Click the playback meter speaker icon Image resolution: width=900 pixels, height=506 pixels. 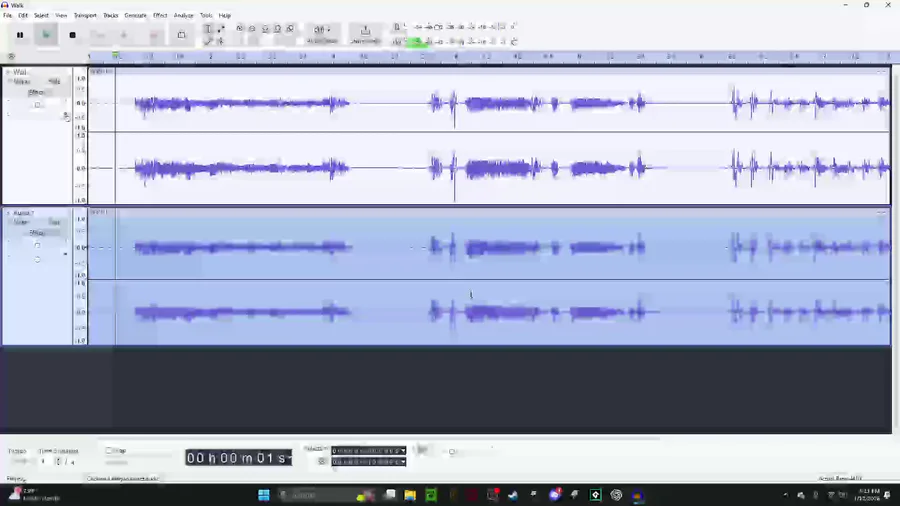(x=397, y=41)
